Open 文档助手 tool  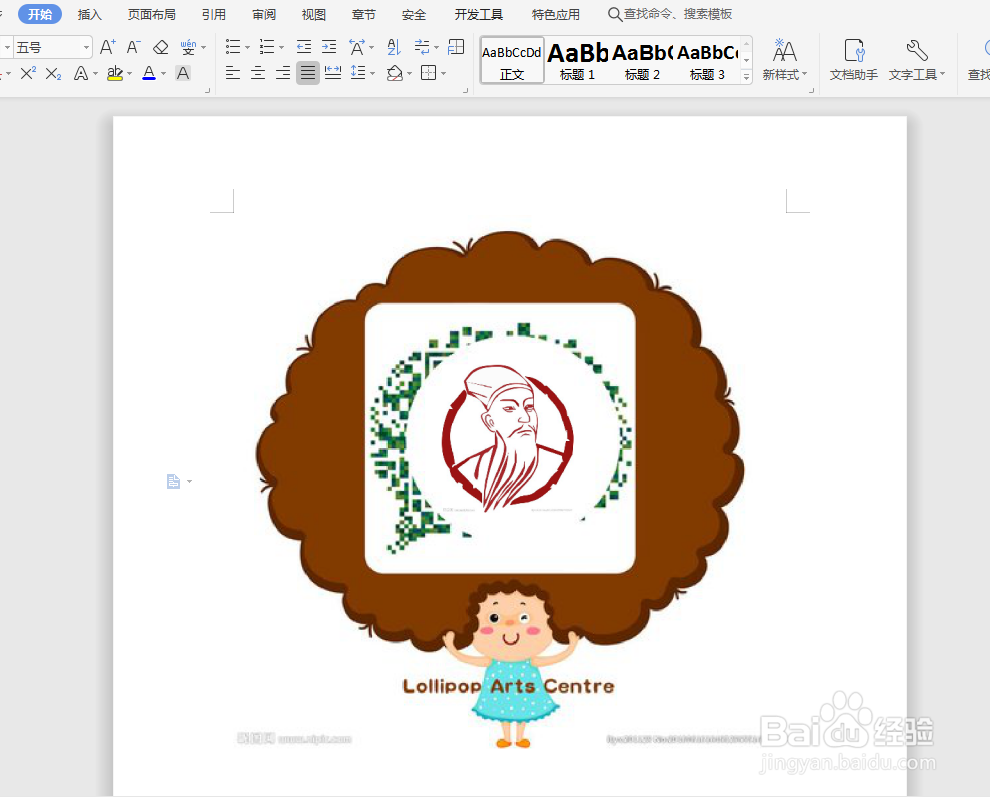854,59
